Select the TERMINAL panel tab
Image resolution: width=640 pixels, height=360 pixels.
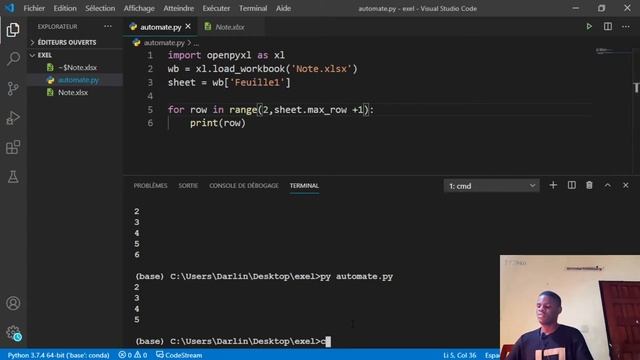304,186
